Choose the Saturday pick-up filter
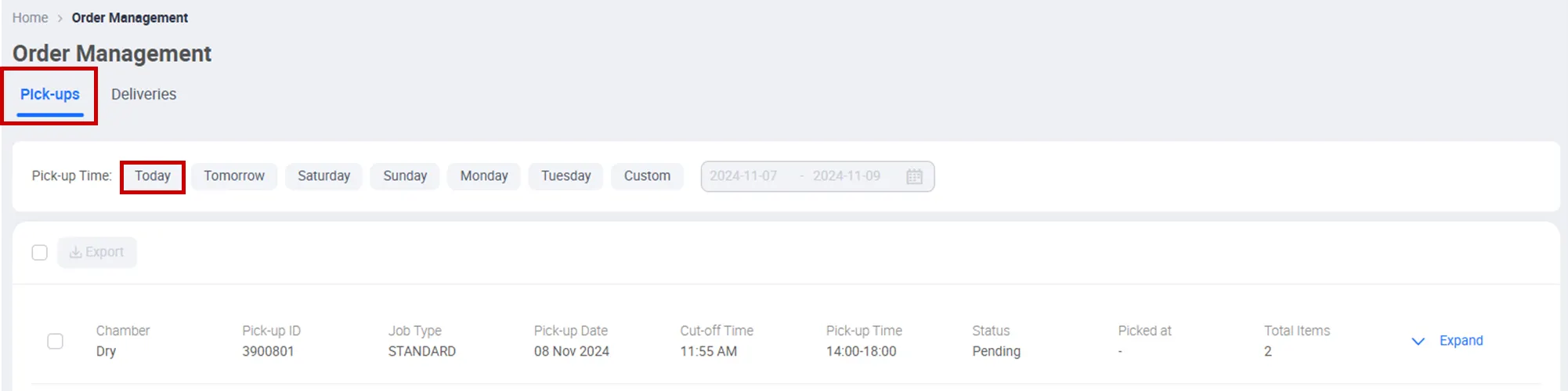Screen dimensions: 1568x391 [323, 176]
